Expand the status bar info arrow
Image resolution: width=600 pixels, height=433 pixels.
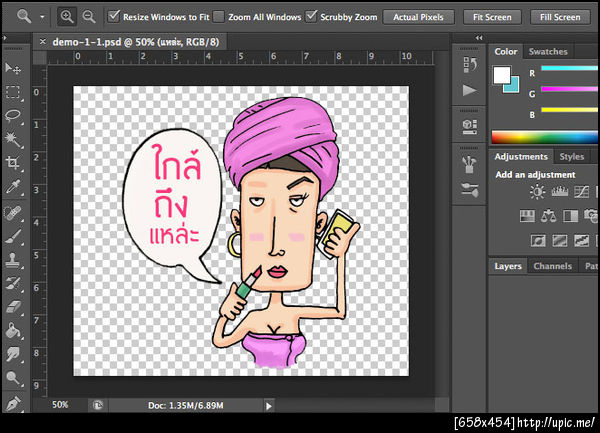(x=269, y=406)
